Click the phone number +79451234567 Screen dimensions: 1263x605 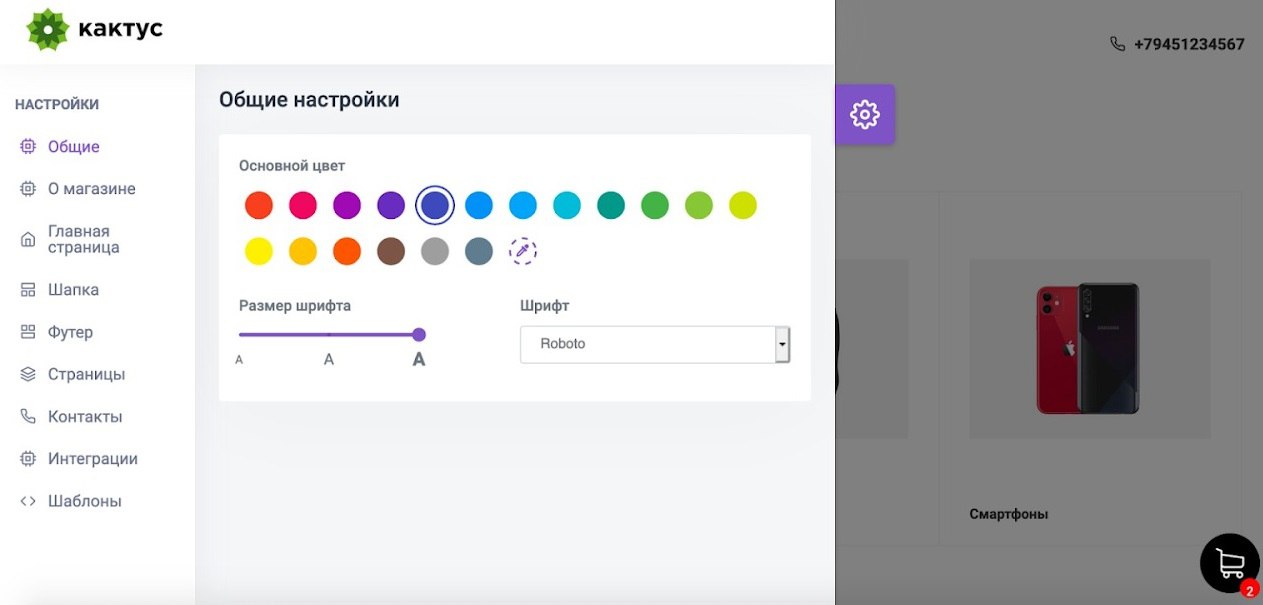coord(1188,44)
